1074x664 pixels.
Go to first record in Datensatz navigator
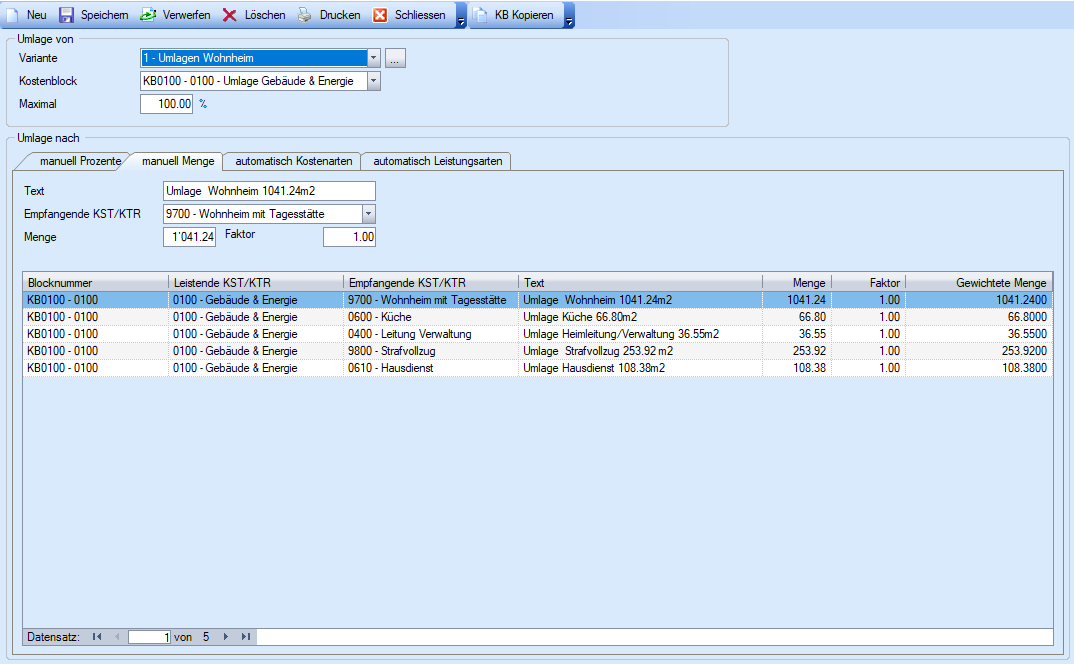pyautogui.click(x=97, y=637)
